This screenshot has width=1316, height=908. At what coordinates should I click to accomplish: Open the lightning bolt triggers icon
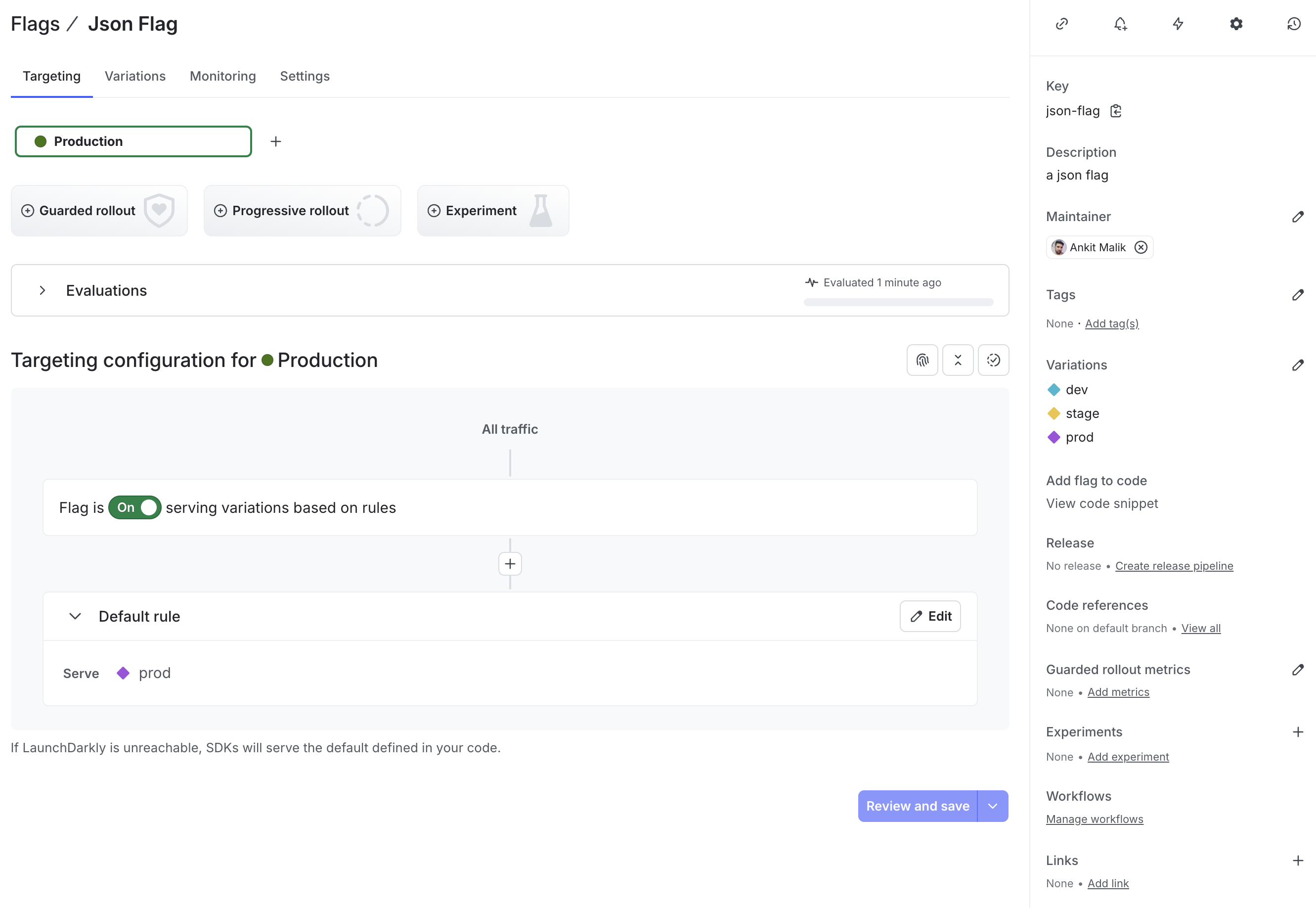(1179, 24)
